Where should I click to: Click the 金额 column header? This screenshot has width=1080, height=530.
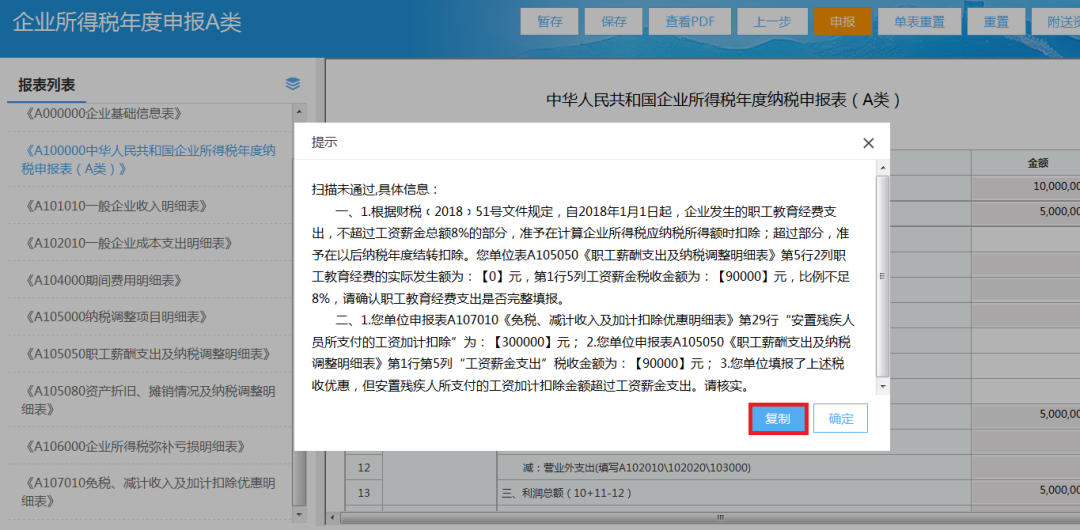pos(1038,163)
